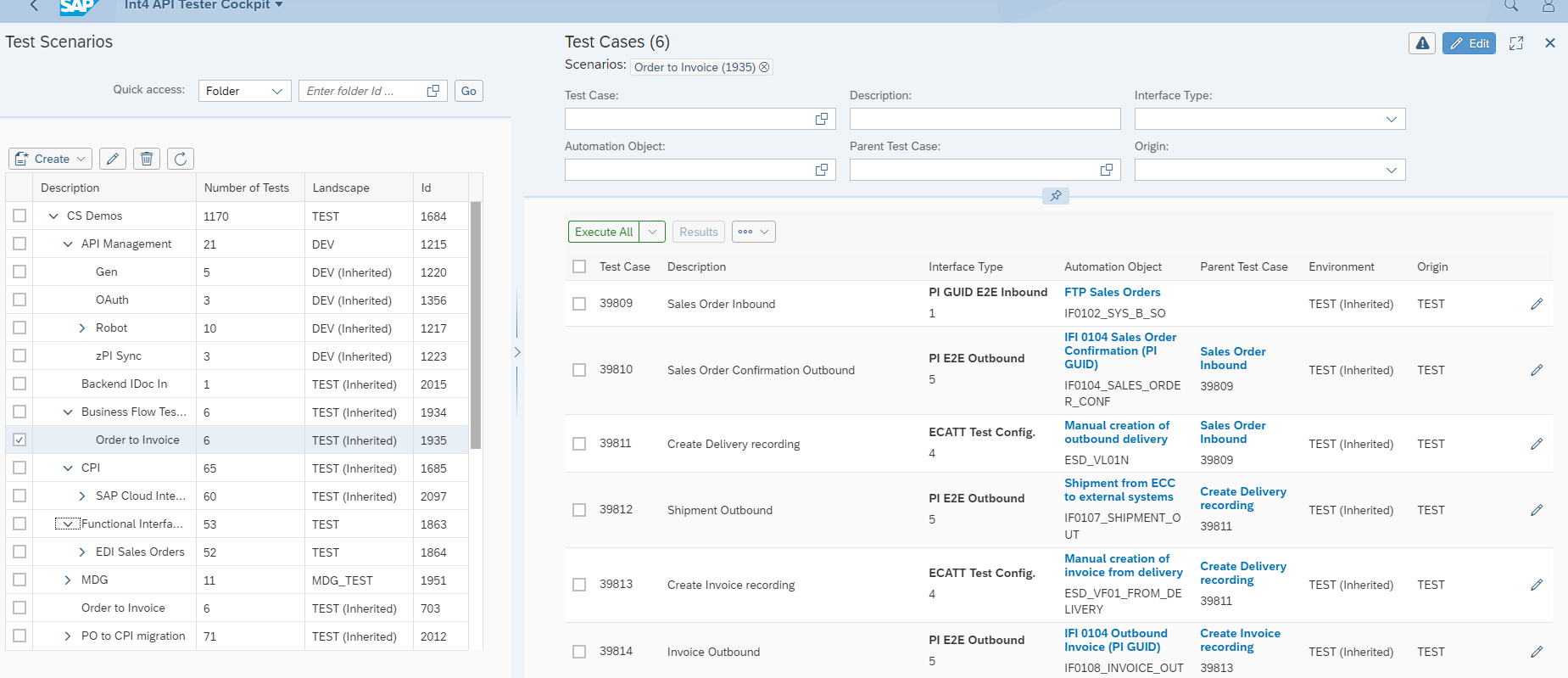Screen dimensions: 1568x678
Task: Refresh the test scenarios tree
Action: pyautogui.click(x=181, y=159)
